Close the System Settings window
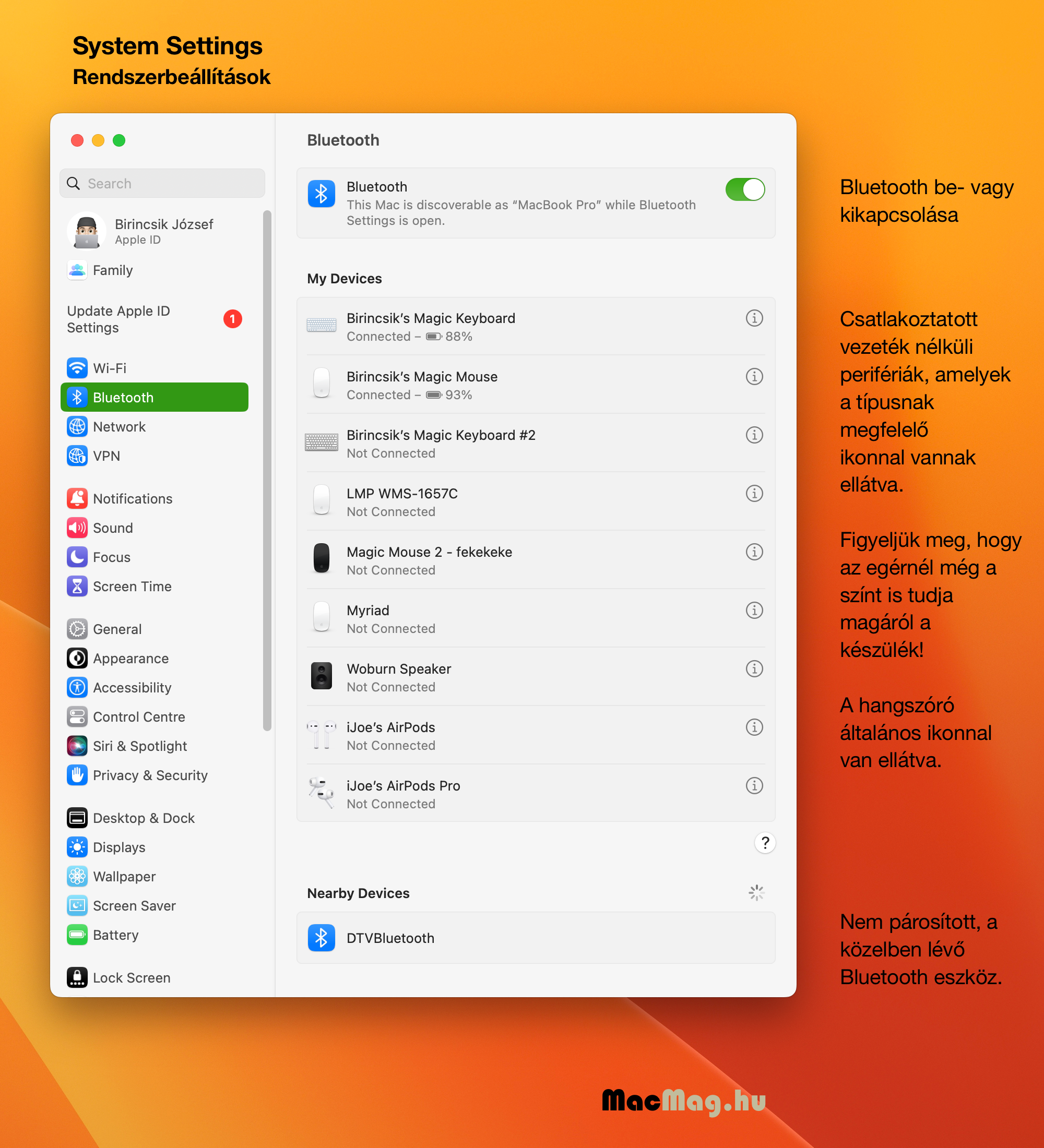Screen dimensions: 1044x1148 tap(77, 140)
